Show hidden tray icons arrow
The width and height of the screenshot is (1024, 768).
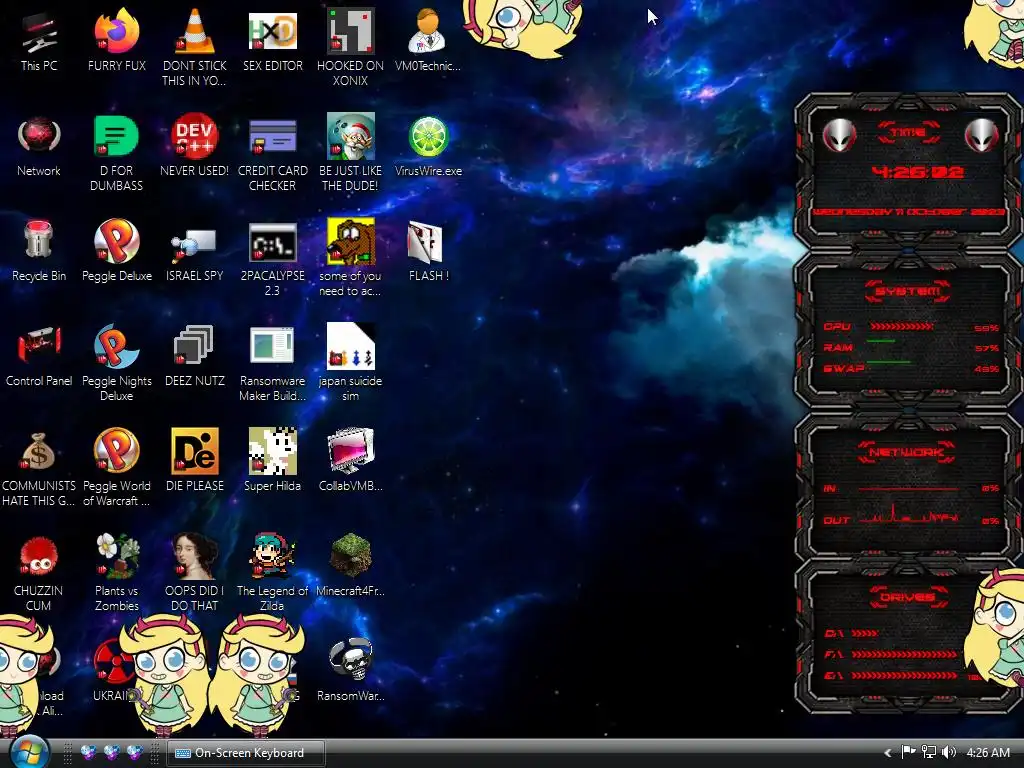tap(888, 753)
